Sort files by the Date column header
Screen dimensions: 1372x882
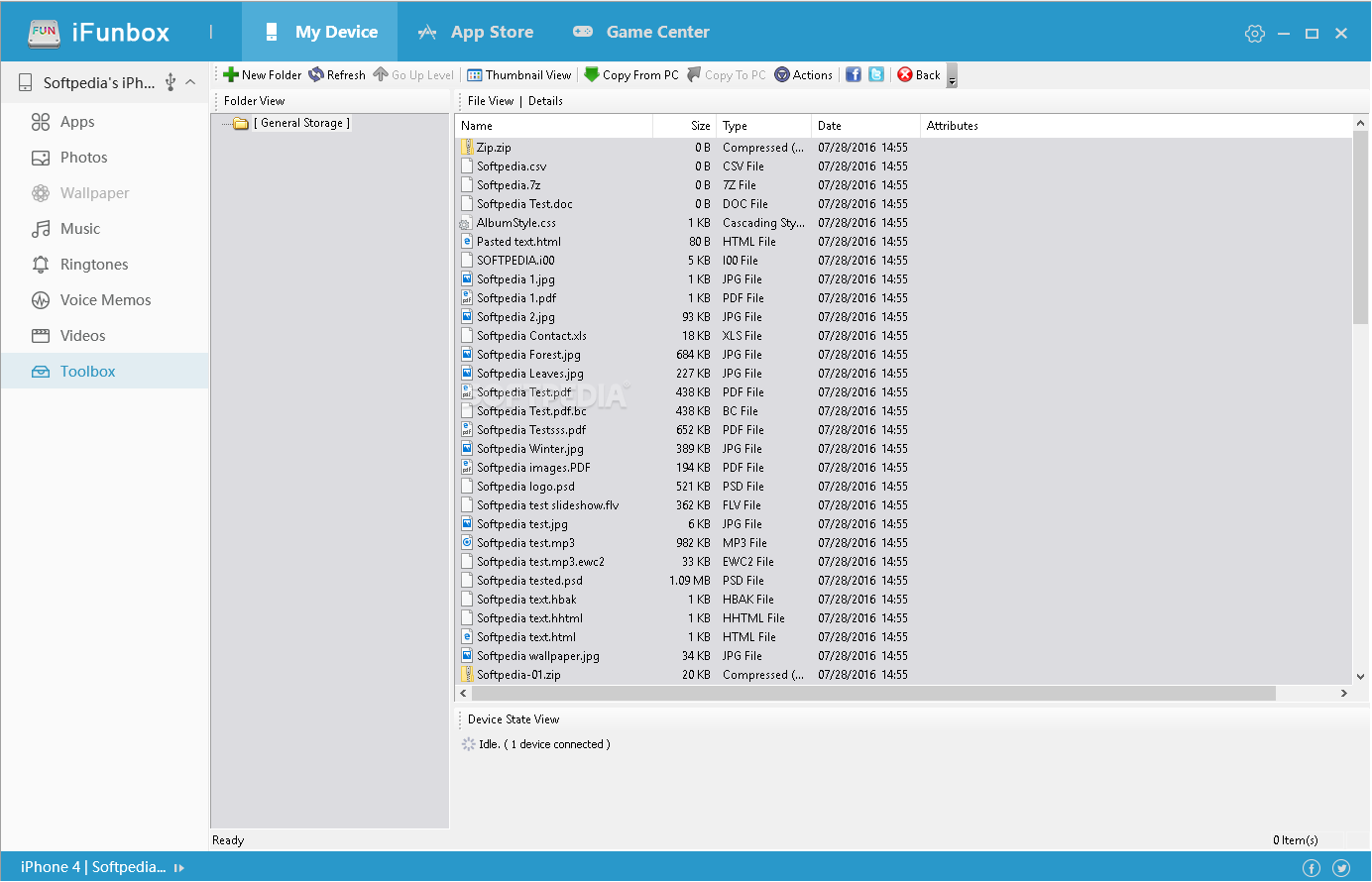(x=865, y=126)
